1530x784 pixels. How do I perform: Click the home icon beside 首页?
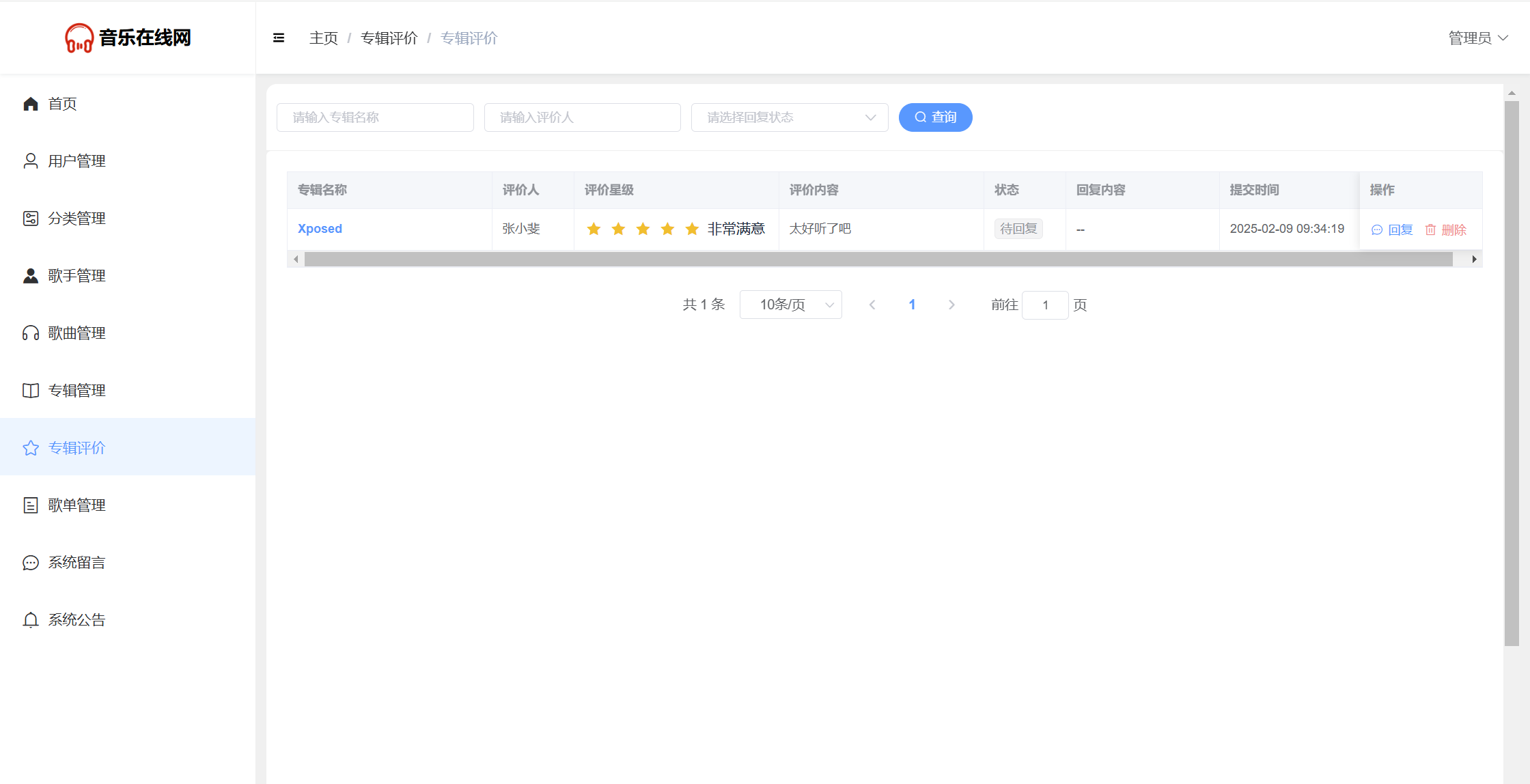click(31, 104)
